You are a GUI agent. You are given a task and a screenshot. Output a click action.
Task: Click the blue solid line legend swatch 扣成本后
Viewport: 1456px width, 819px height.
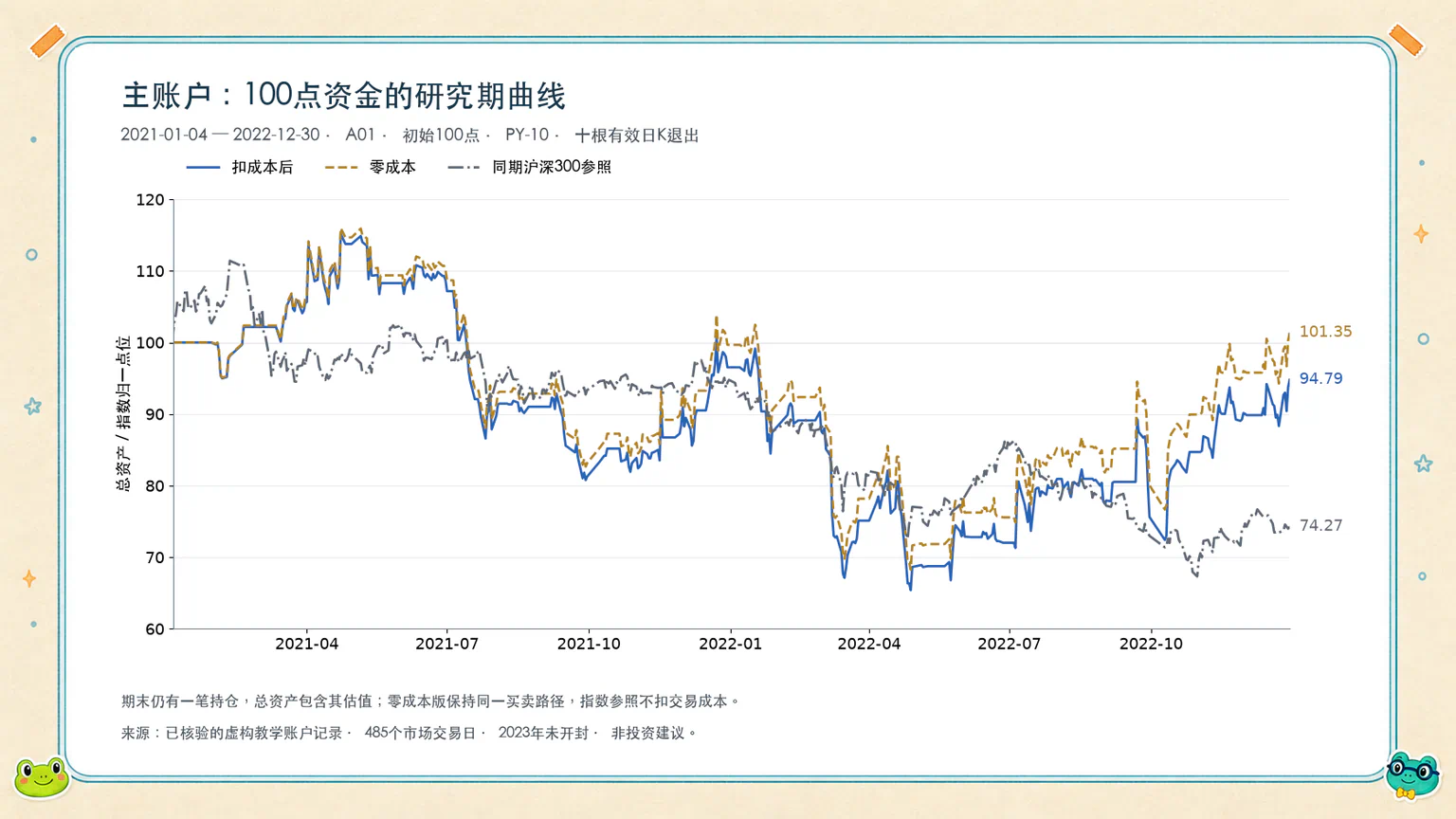click(x=203, y=167)
